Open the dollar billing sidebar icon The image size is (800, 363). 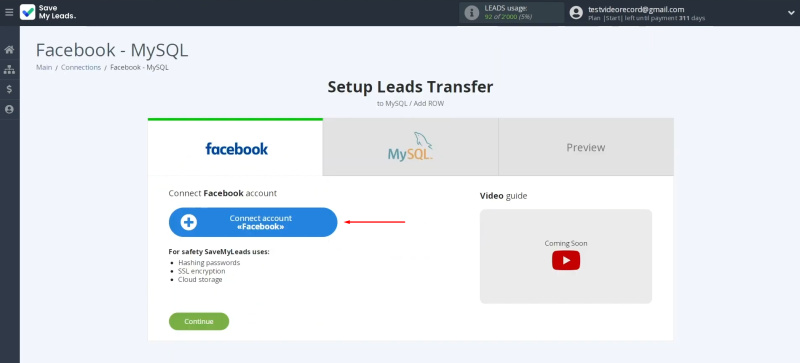pyautogui.click(x=9, y=89)
